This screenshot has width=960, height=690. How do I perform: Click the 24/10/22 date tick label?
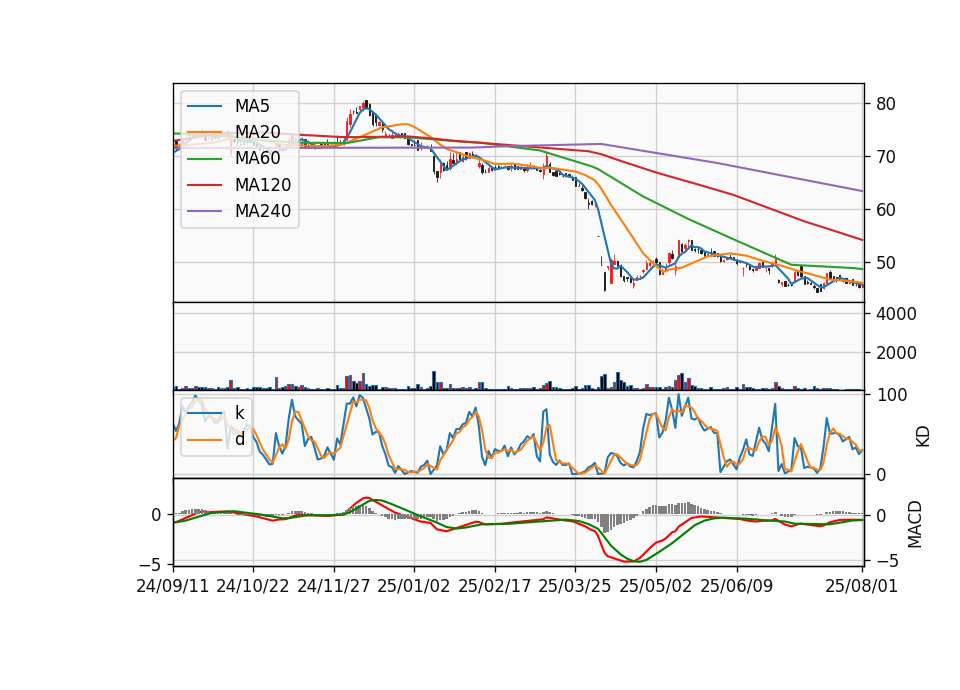[x=253, y=586]
